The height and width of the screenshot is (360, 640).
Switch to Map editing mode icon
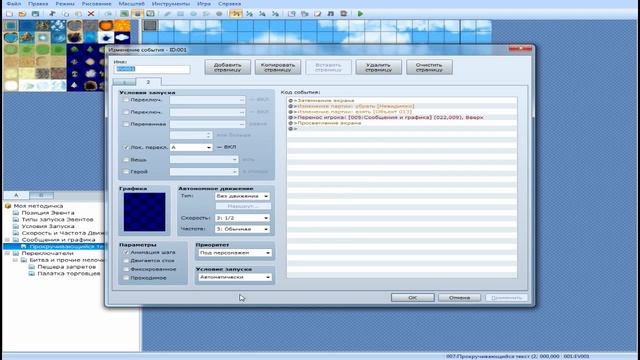(x=124, y=13)
